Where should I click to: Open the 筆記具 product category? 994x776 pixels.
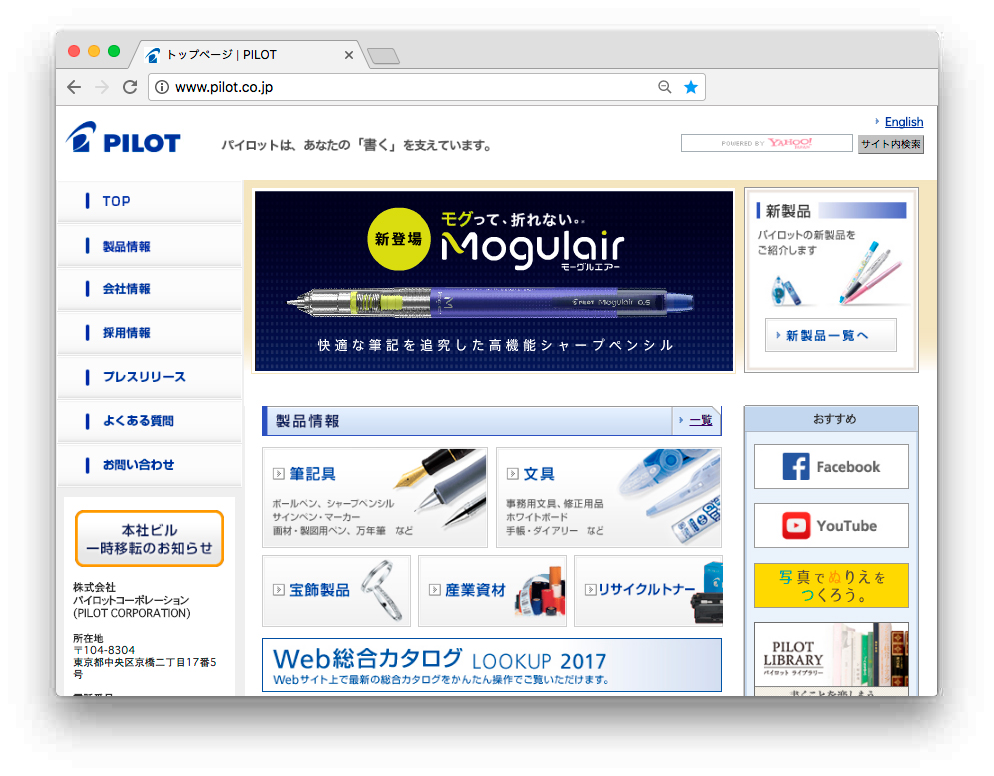pos(375,498)
